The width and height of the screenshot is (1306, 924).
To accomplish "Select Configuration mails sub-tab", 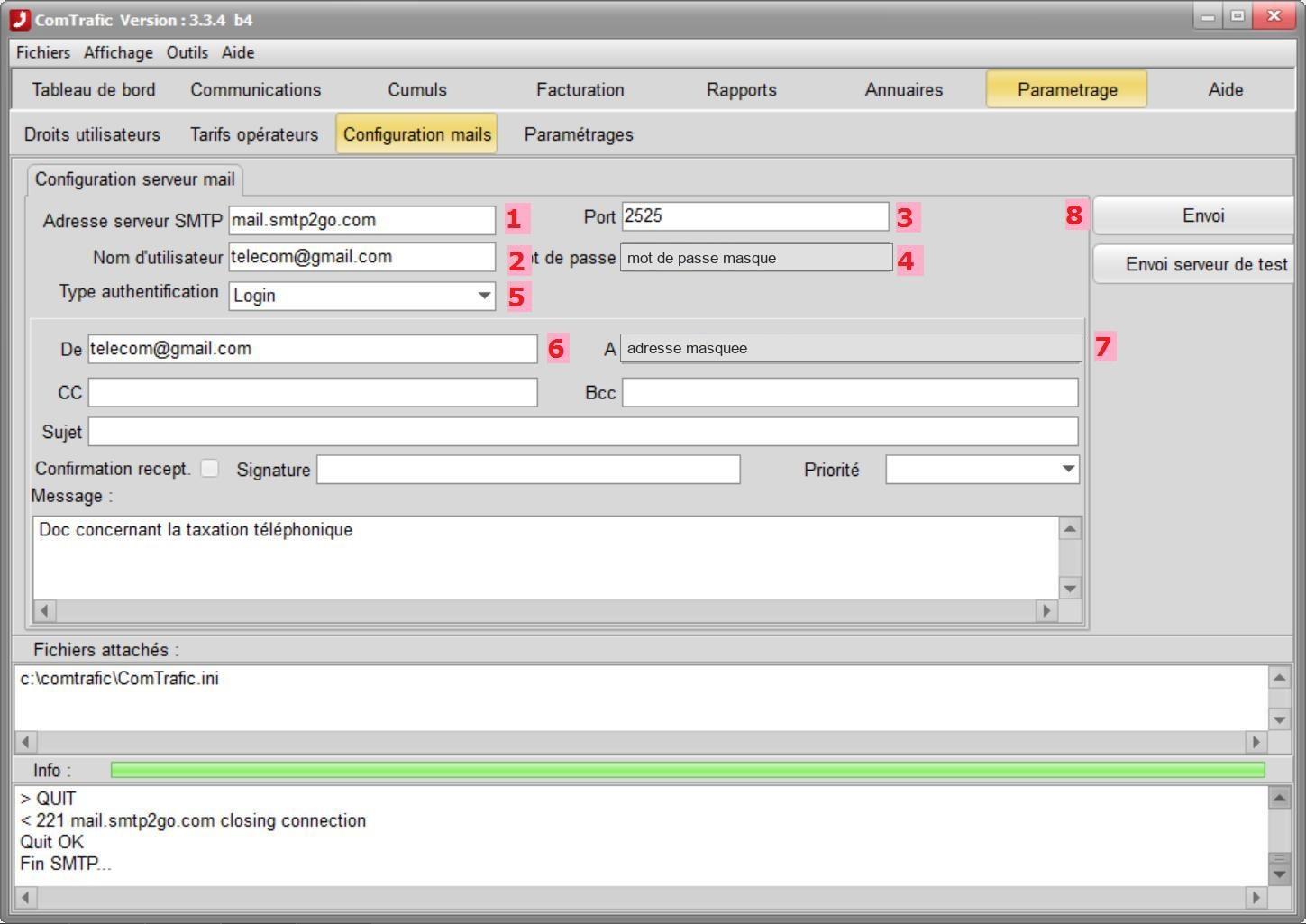I will click(417, 134).
